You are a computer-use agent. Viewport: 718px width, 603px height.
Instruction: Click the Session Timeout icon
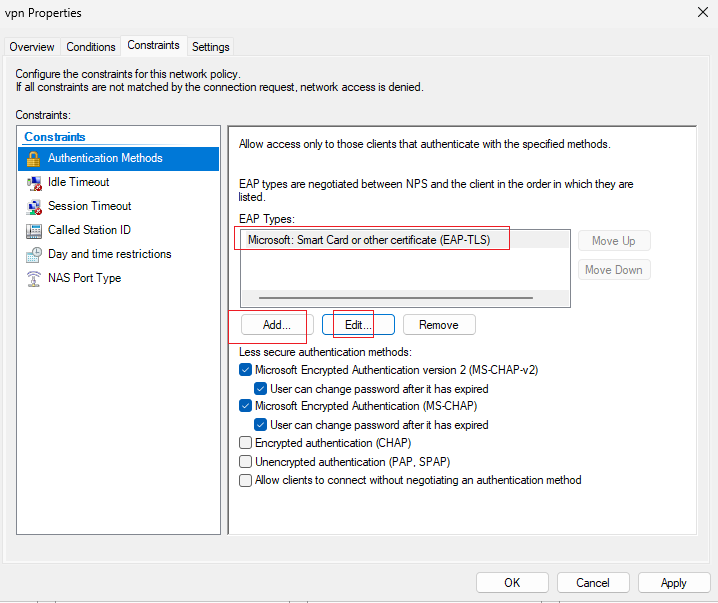tap(34, 207)
